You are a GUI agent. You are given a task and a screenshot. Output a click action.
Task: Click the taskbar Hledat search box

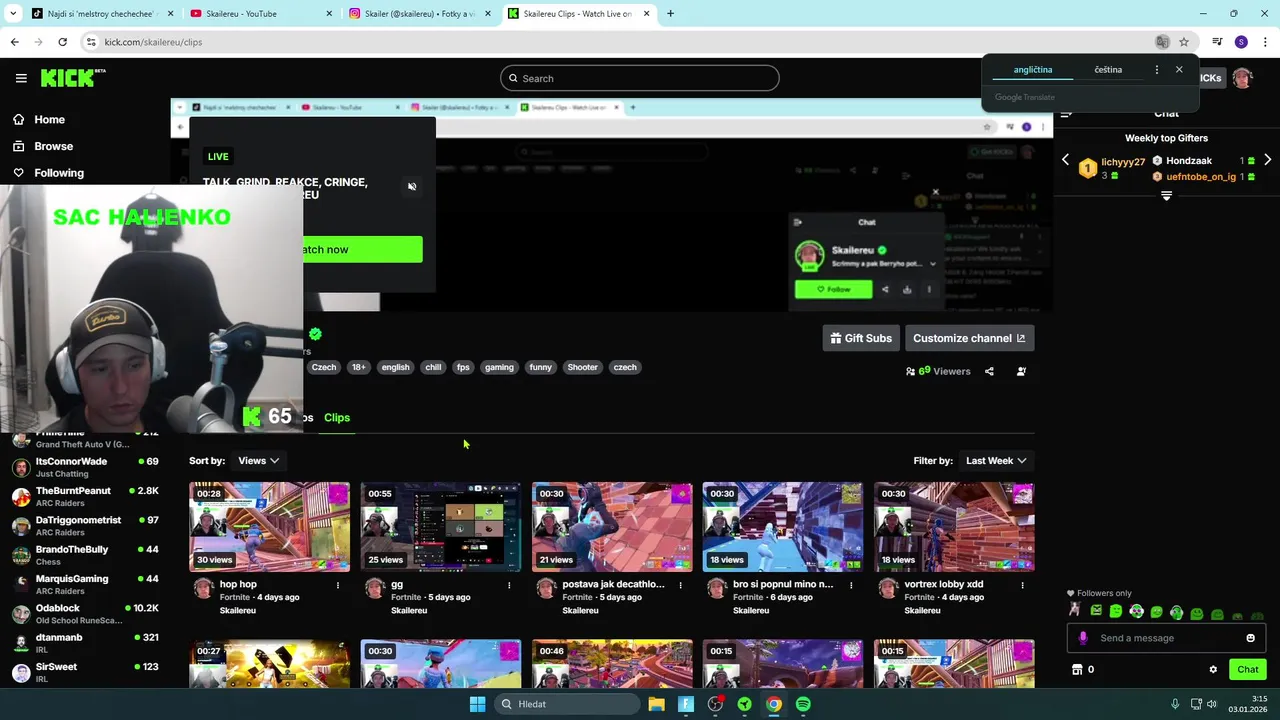tap(566, 704)
